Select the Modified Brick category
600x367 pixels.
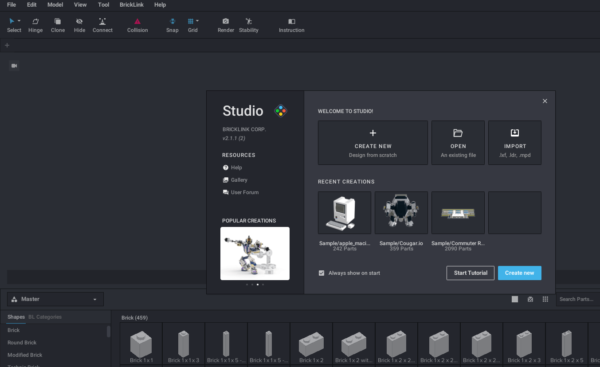[x=25, y=355]
